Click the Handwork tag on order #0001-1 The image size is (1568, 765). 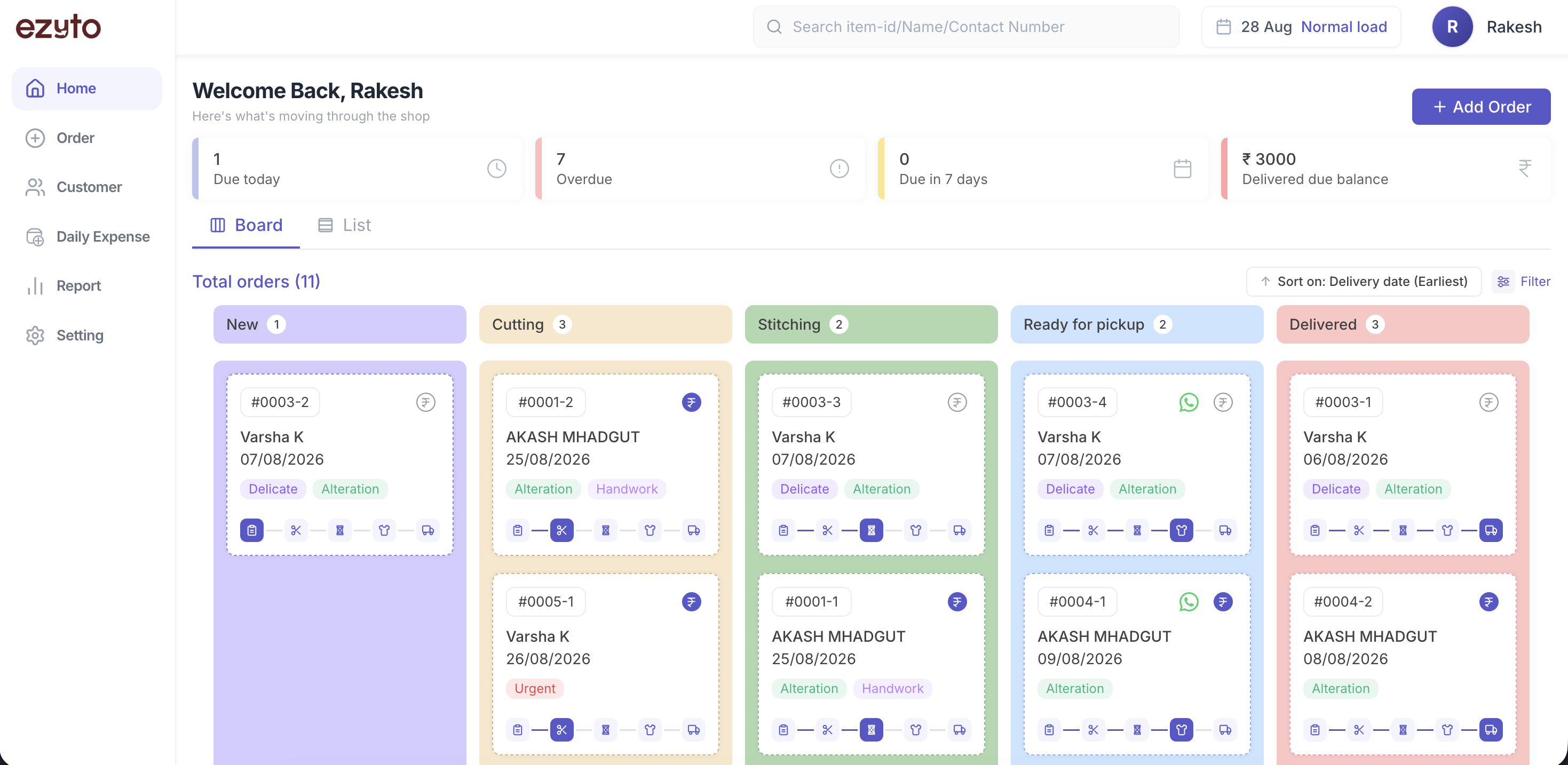pos(892,688)
